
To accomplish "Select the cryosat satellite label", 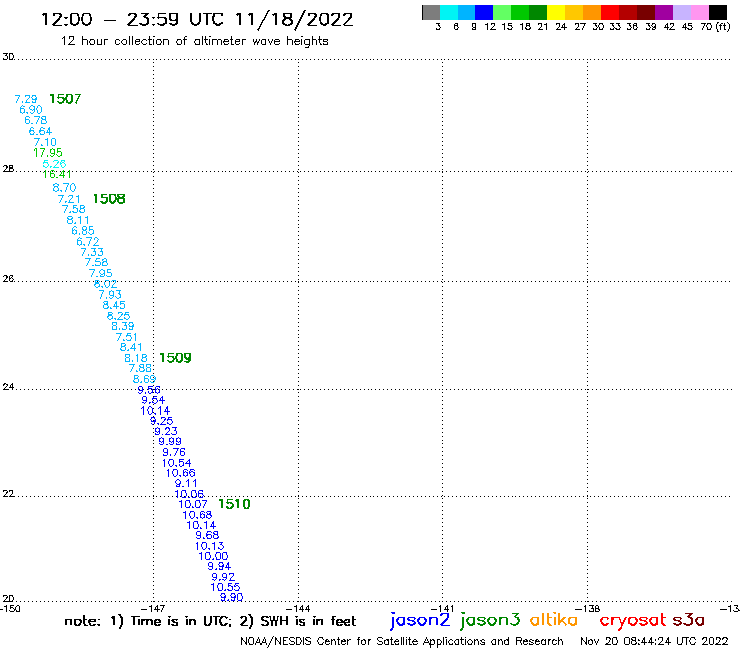I will pos(633,620).
